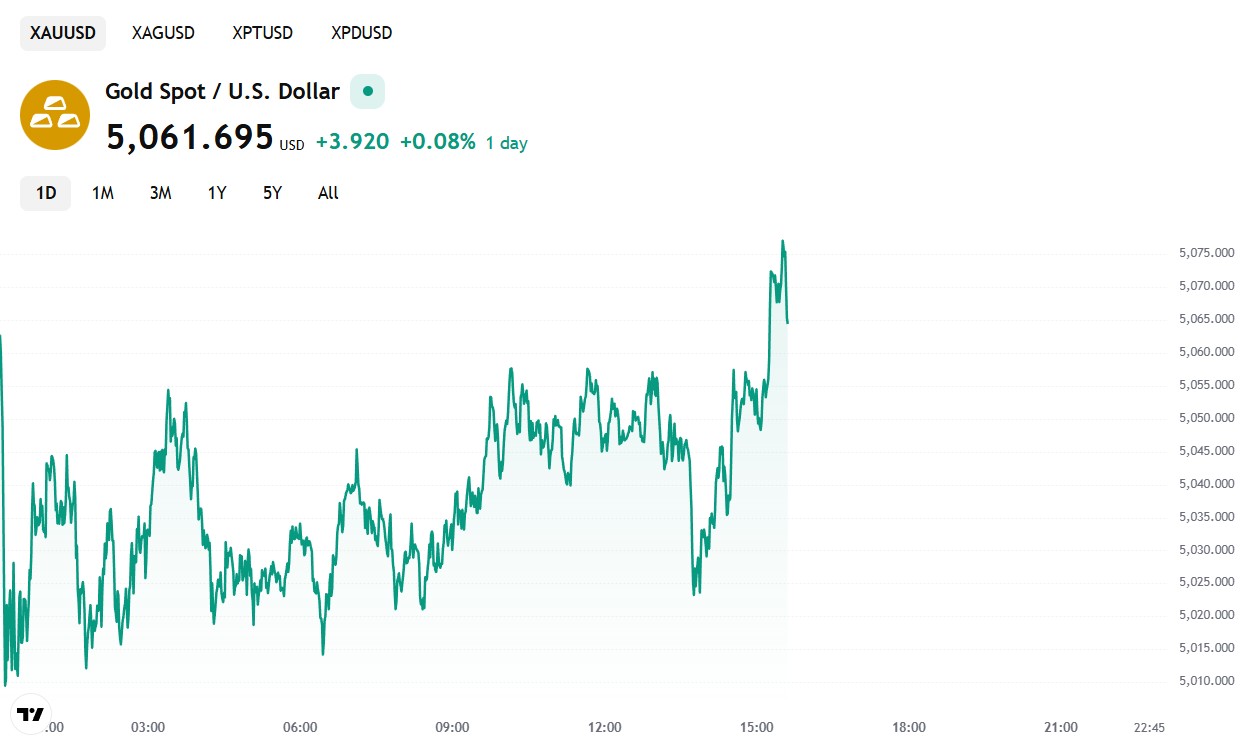Select the 5Y timeframe
Image resolution: width=1240 pixels, height=740 pixels.
click(271, 193)
